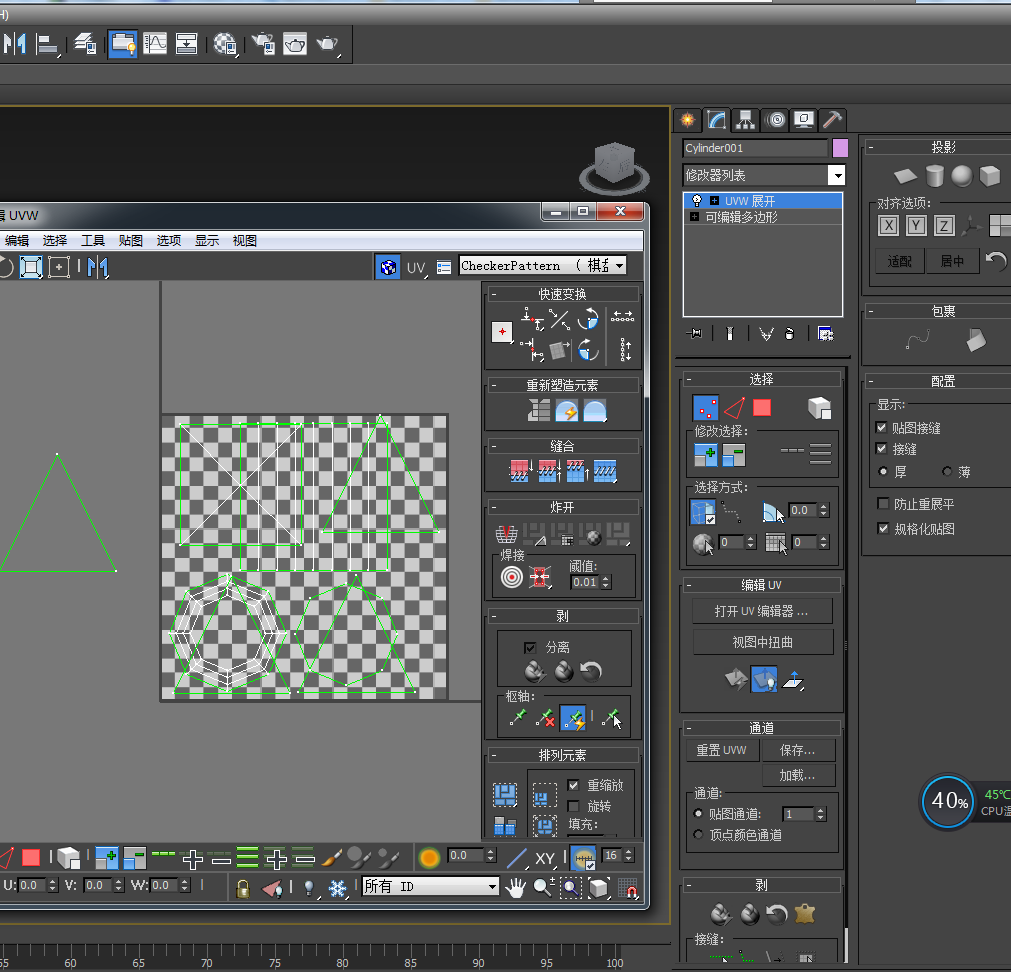This screenshot has width=1011, height=972.
Task: Select cylindrical projection icon under 投影
Action: pos(934,177)
